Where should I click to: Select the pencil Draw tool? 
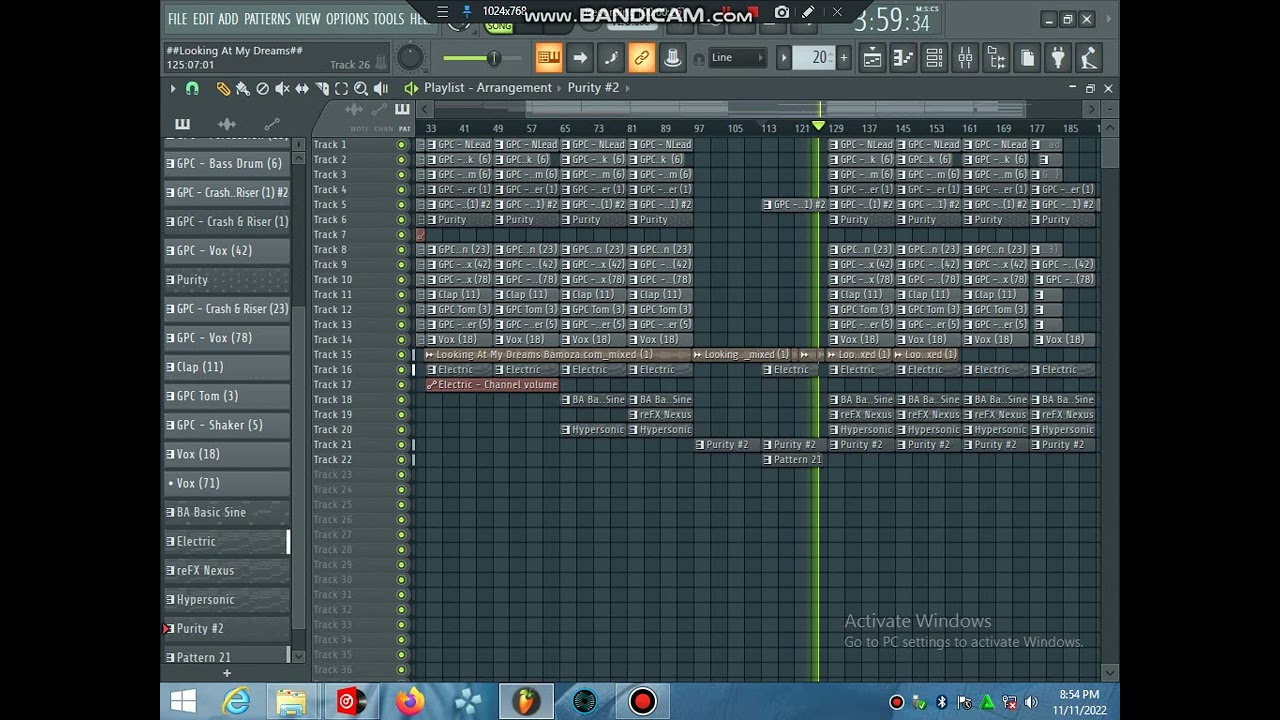pos(223,88)
